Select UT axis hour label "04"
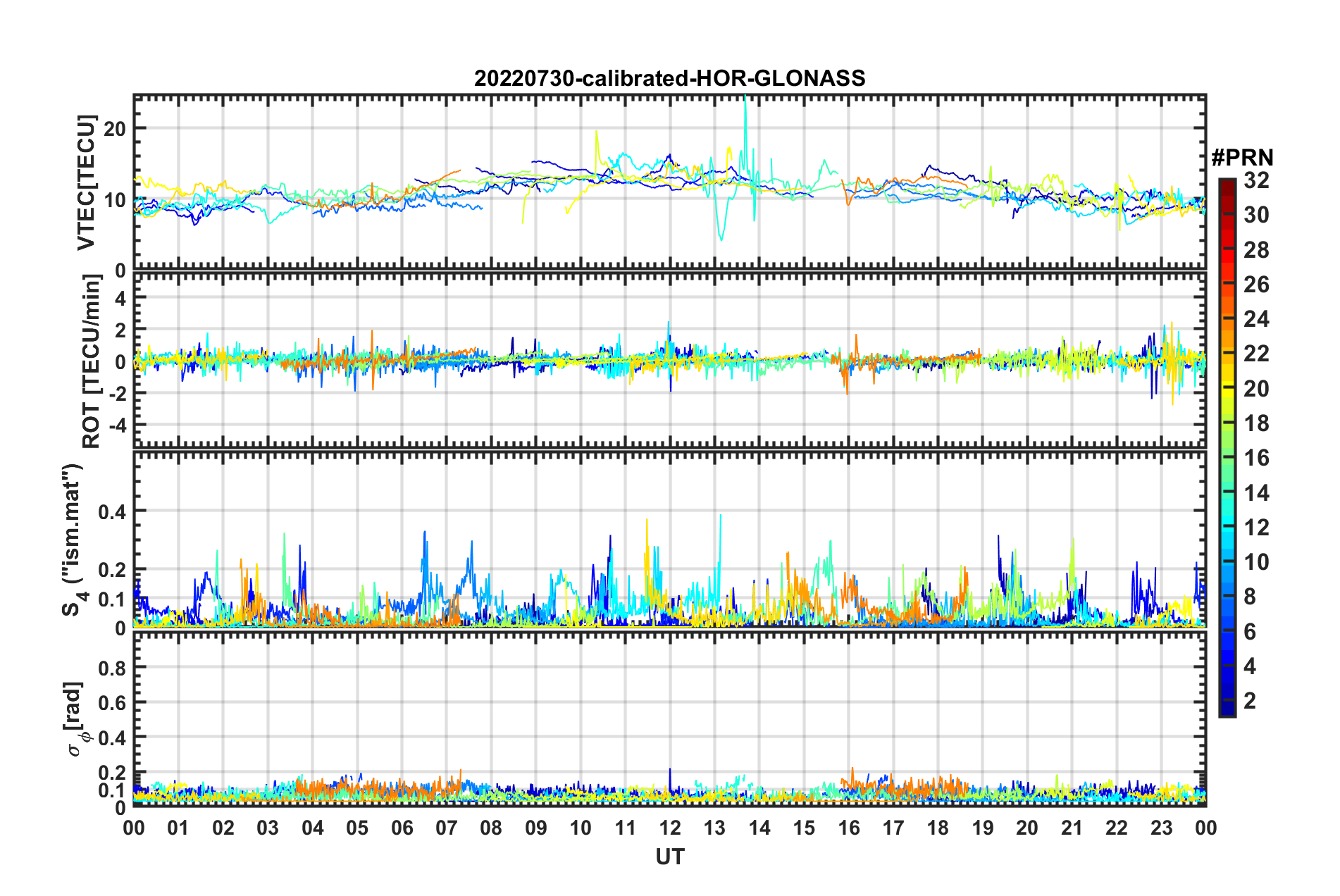The height and width of the screenshot is (896, 1340). tap(313, 828)
